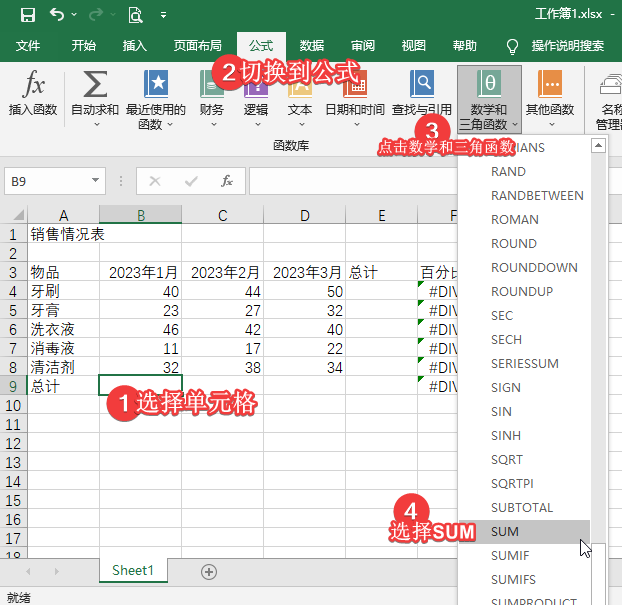Expand the Undo history dropdown arrow
The height and width of the screenshot is (605, 622).
click(x=74, y=15)
